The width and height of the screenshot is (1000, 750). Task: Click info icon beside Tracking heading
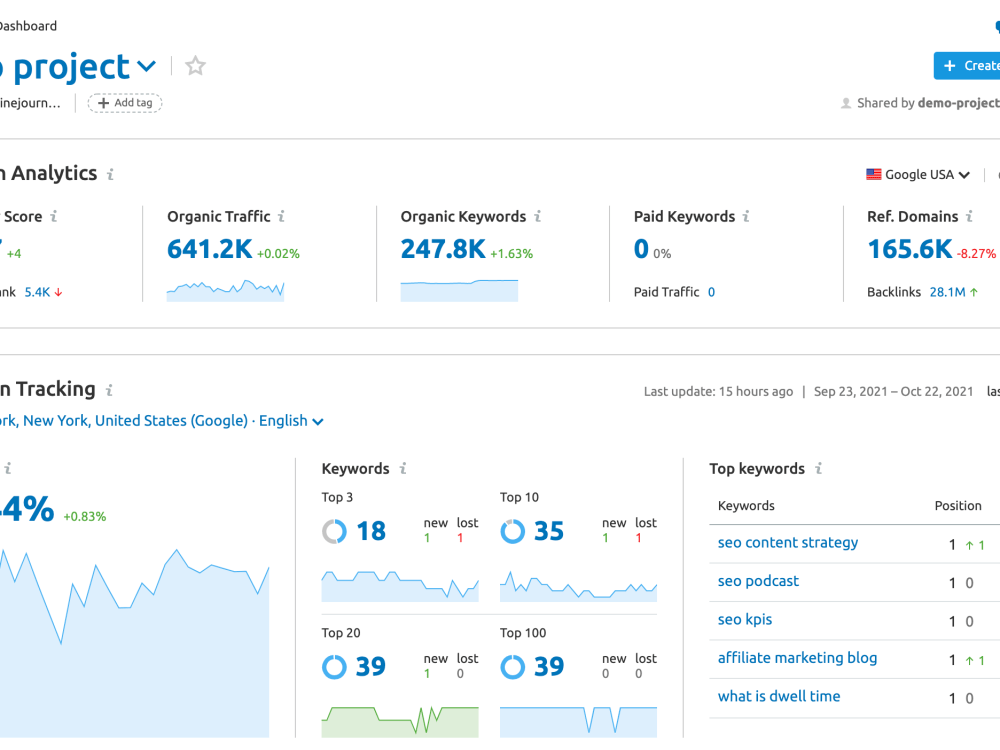[x=109, y=390]
